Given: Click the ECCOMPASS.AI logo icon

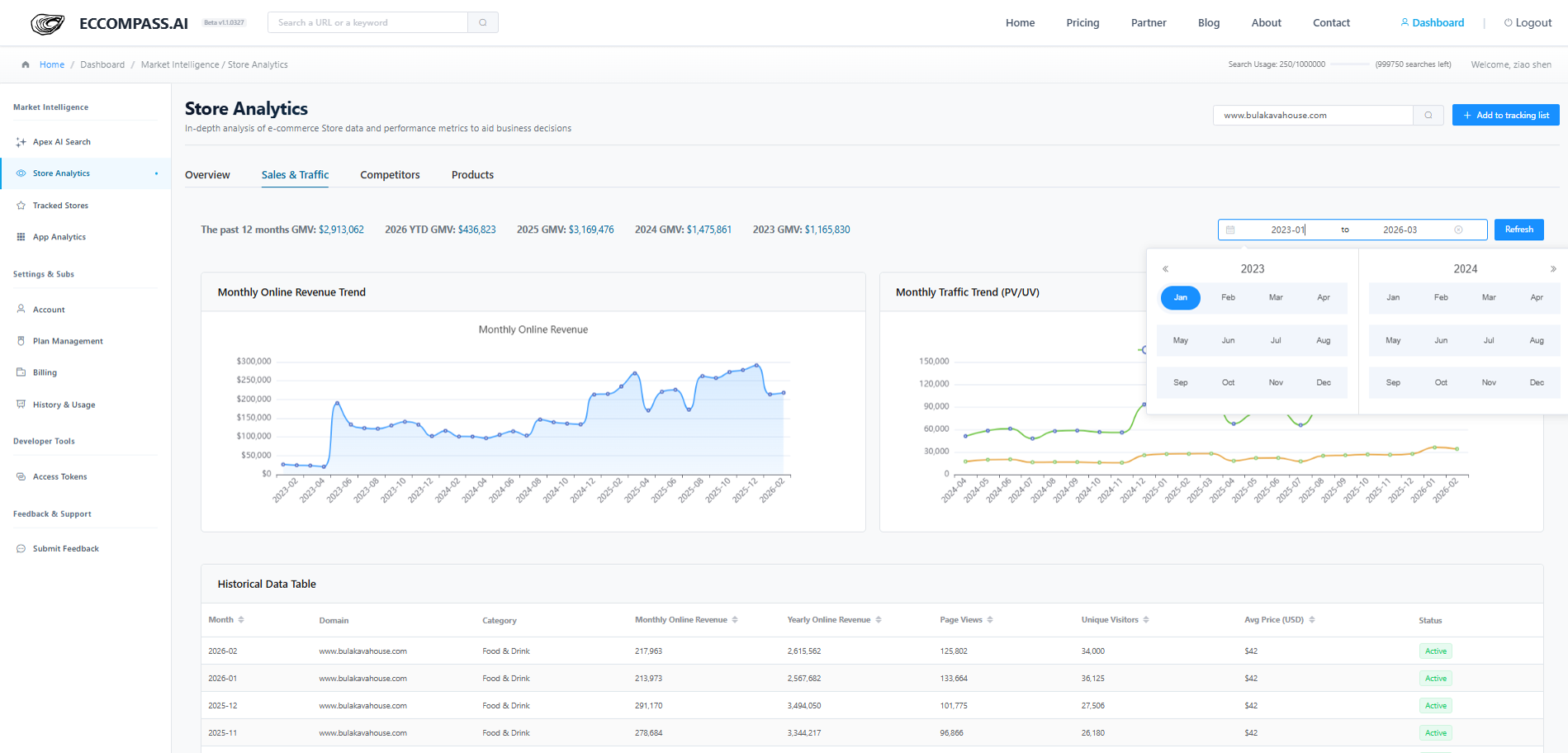Looking at the screenshot, I should pos(47,23).
